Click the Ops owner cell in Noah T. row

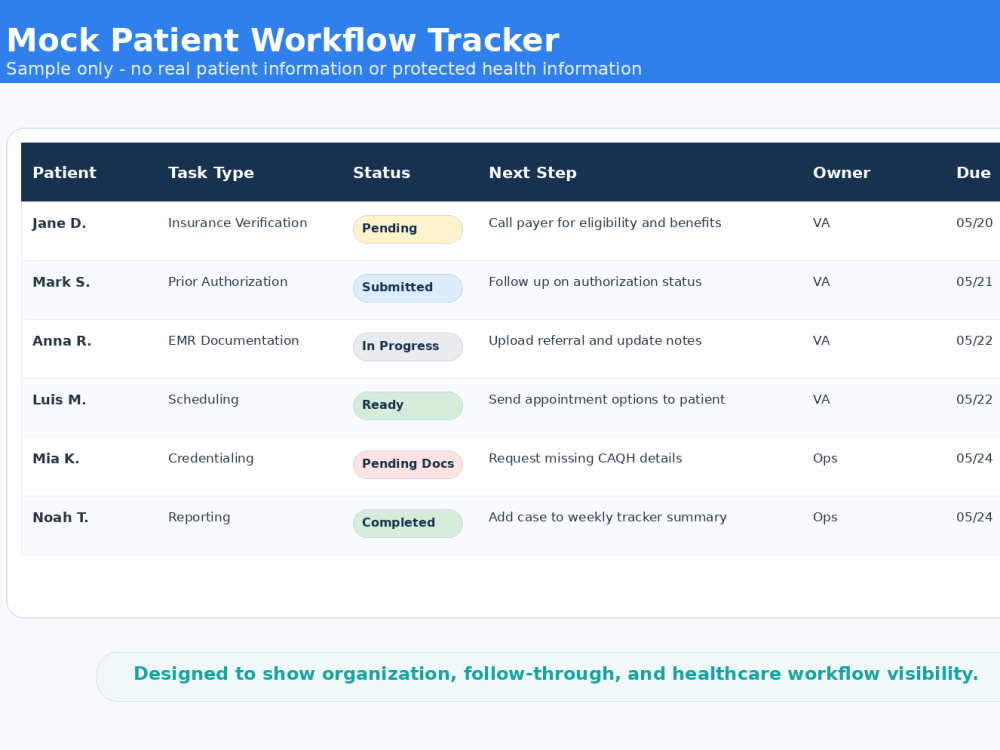(825, 517)
